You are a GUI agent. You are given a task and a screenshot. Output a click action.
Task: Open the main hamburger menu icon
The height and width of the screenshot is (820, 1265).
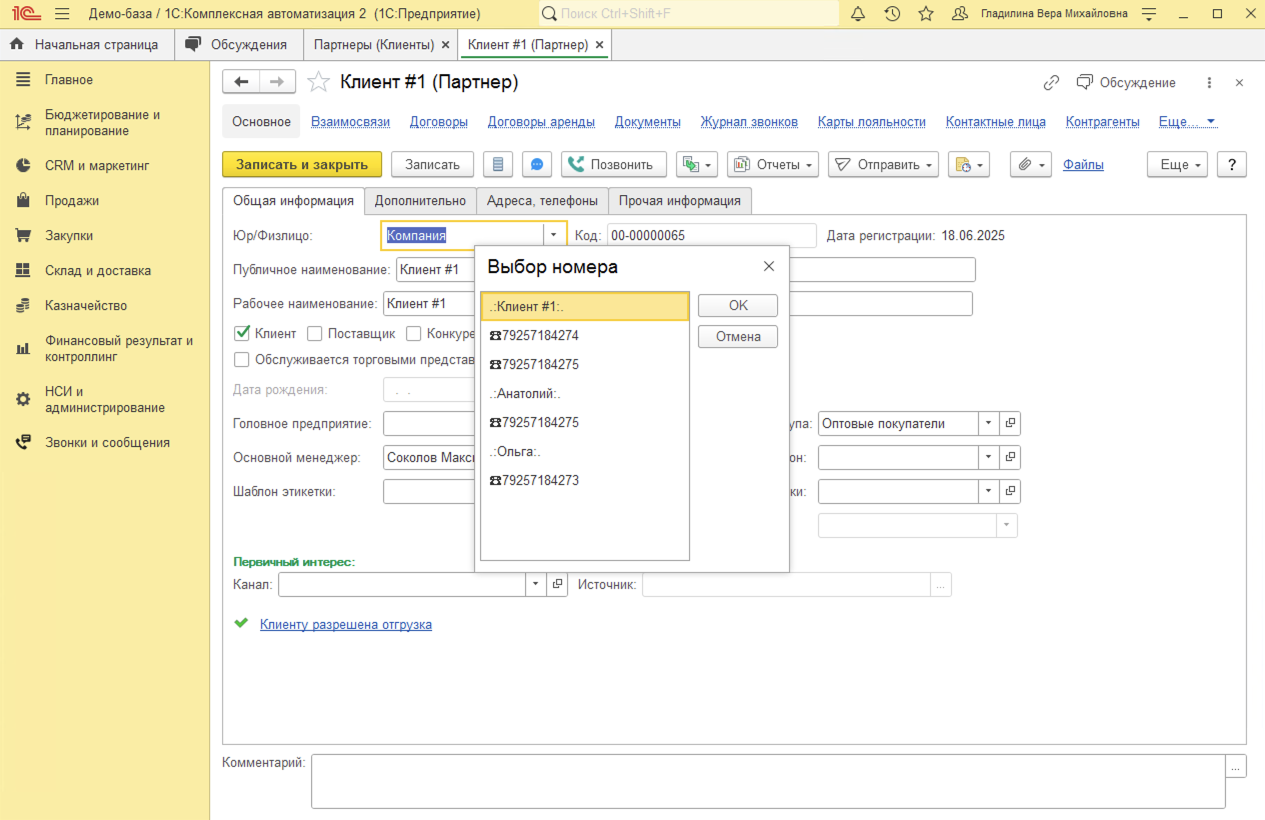62,14
